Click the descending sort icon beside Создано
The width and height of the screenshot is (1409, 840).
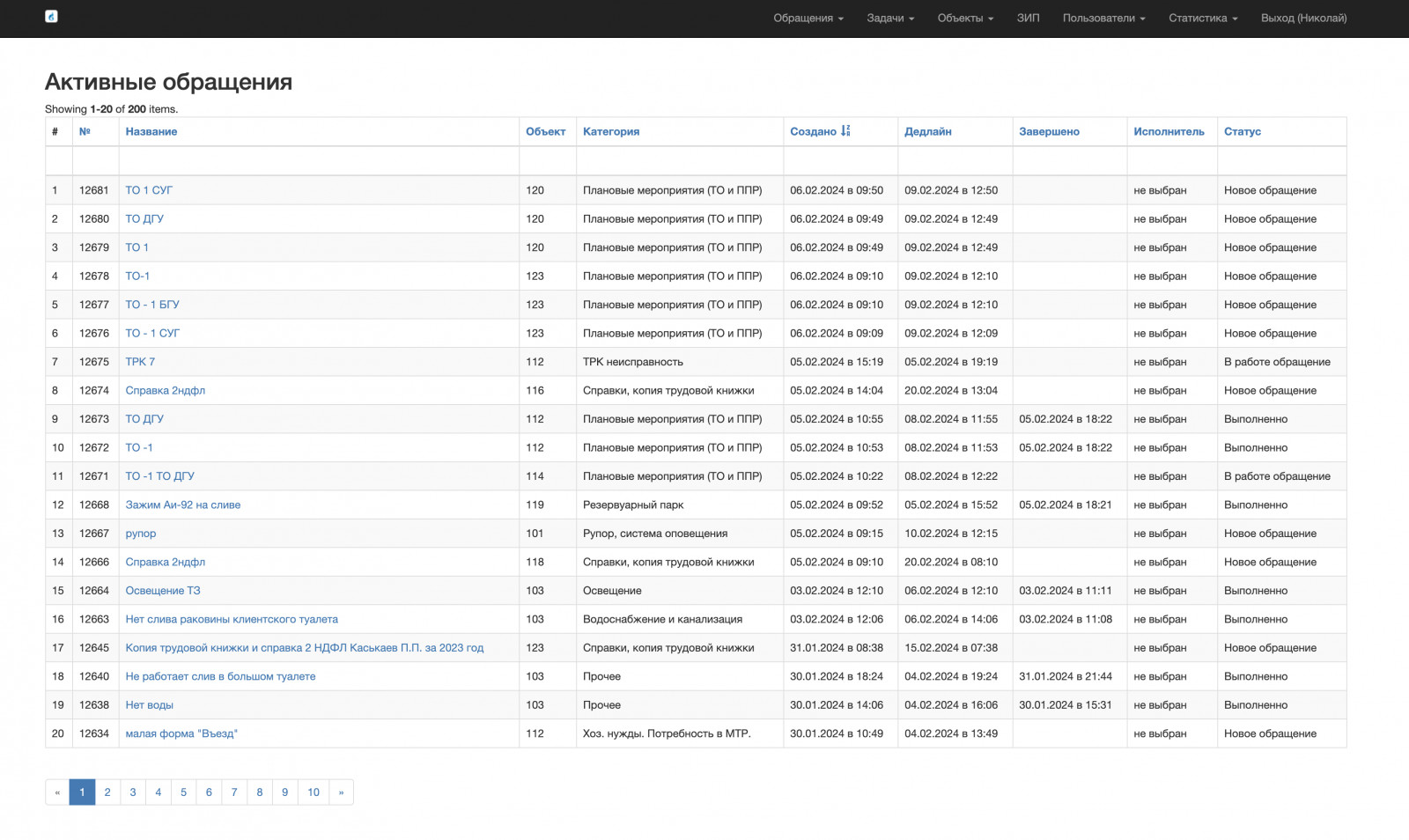tap(845, 131)
